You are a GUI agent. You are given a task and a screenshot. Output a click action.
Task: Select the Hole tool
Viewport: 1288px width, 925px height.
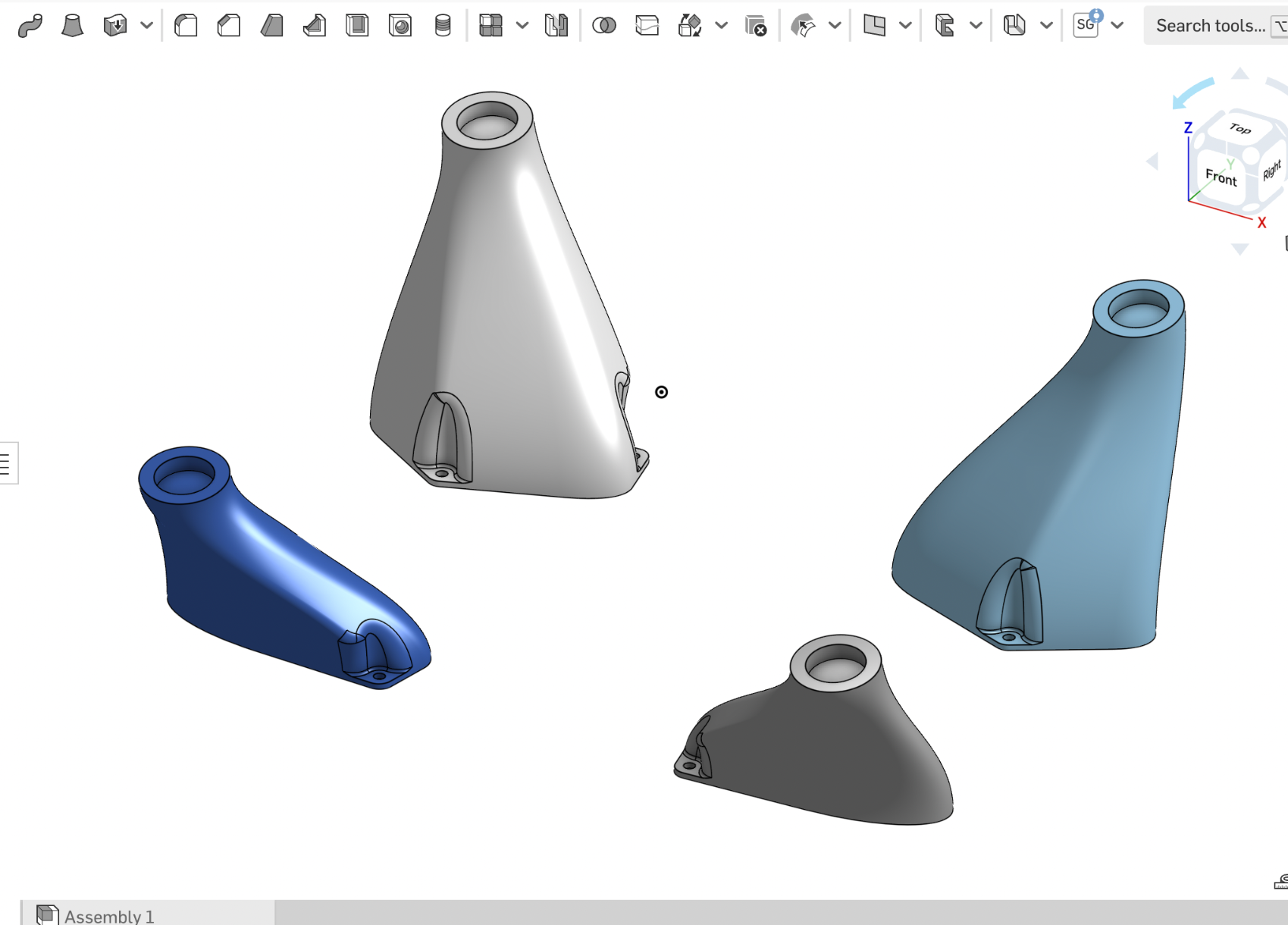[400, 26]
